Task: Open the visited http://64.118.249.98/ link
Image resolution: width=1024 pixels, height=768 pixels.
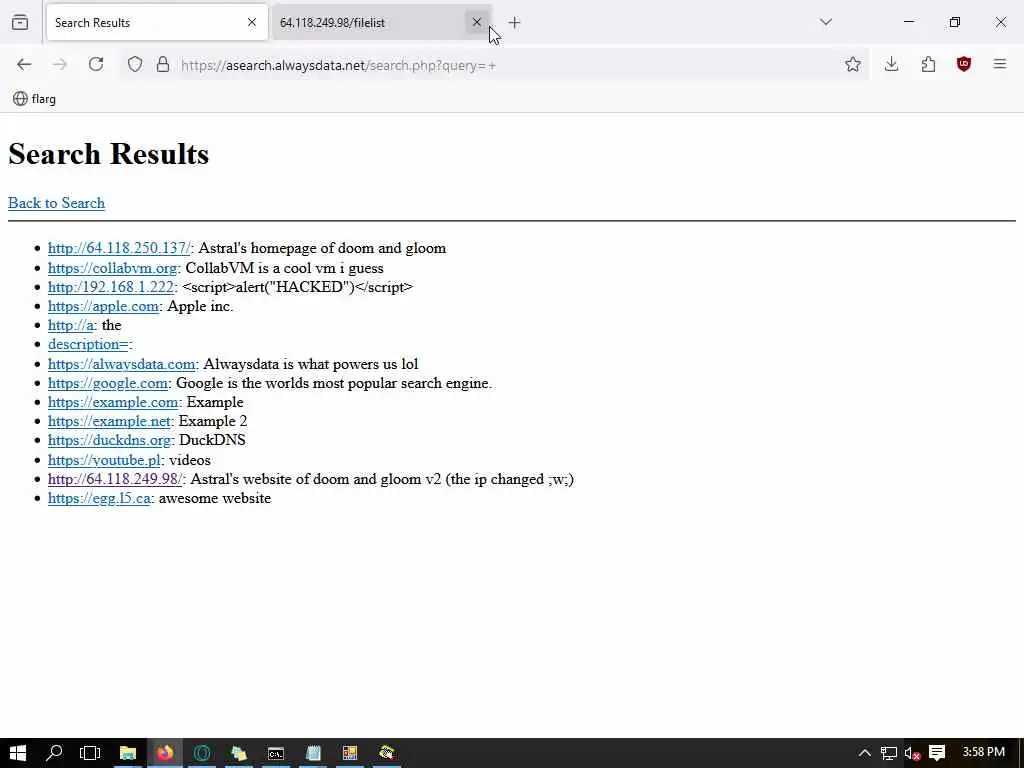Action: click(116, 479)
